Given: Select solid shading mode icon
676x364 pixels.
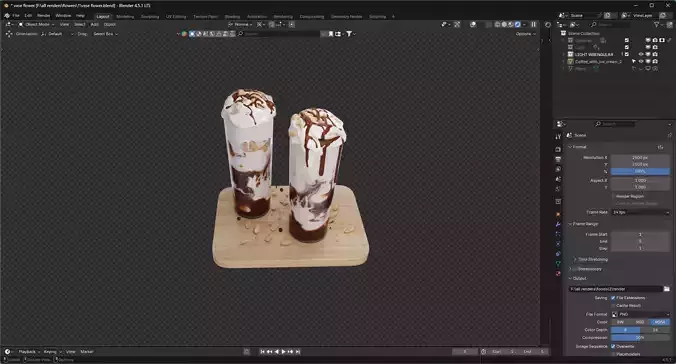Looking at the screenshot, I should [504, 25].
